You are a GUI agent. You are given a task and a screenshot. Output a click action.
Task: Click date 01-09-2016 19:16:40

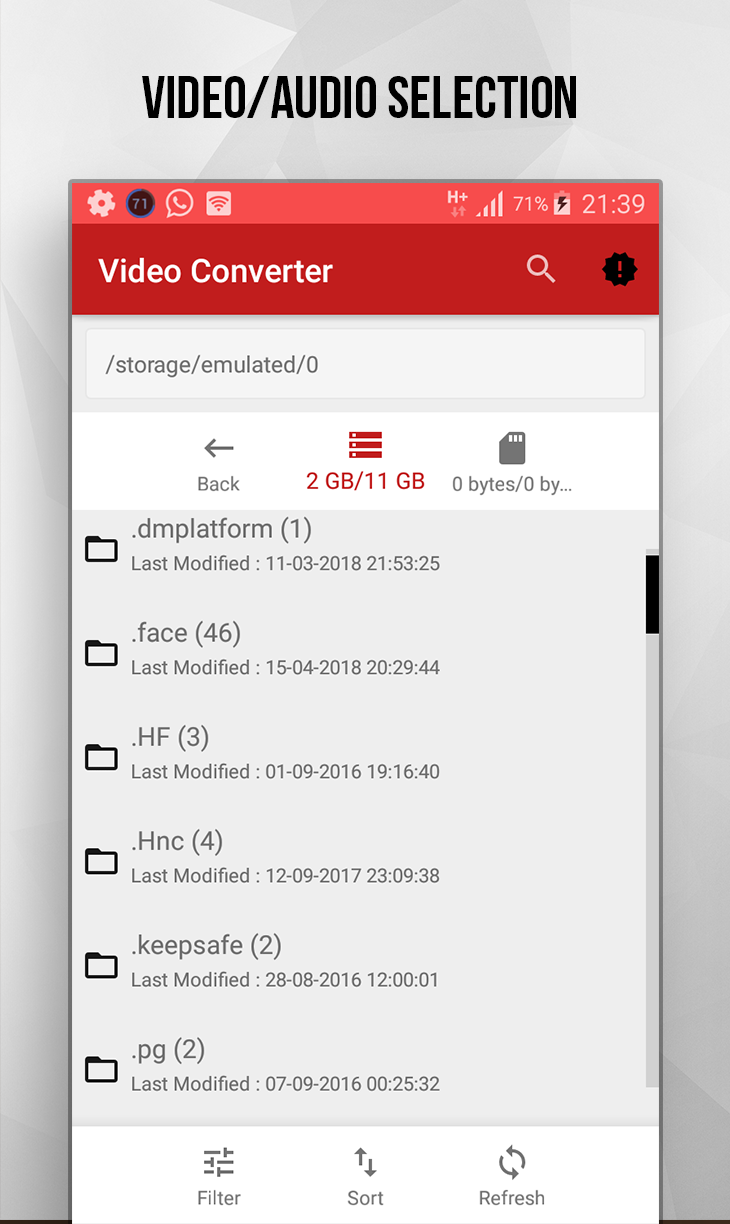(x=353, y=772)
